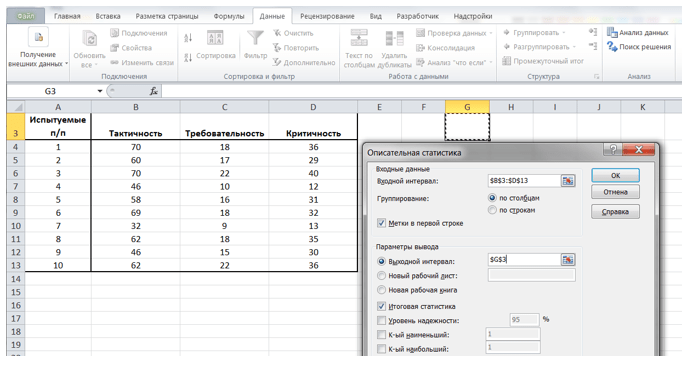Screen dimensions: 689x367
Task: Select по столбцам grouping
Action: click(x=492, y=198)
